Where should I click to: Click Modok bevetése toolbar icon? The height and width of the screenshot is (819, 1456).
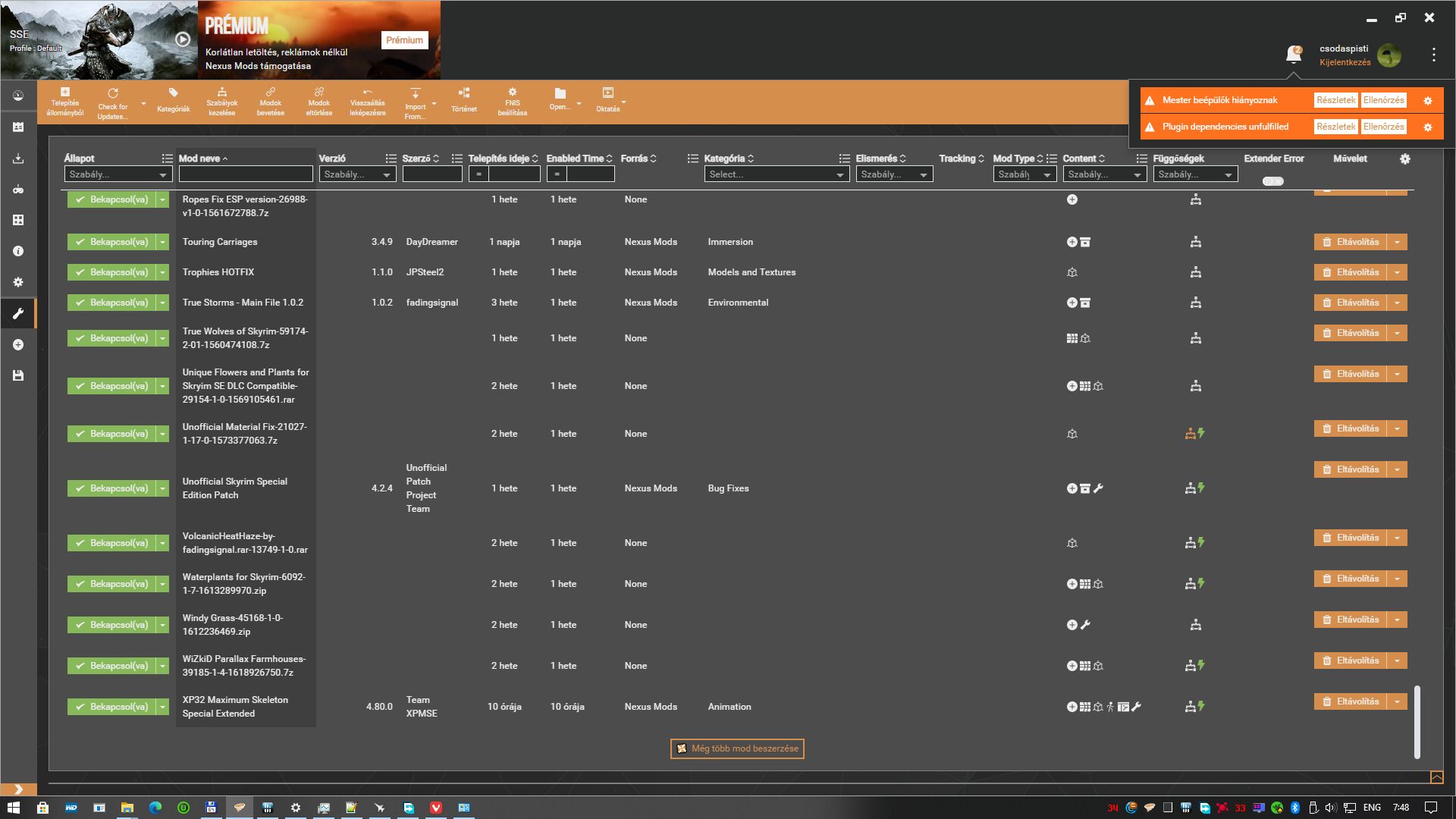[x=270, y=102]
